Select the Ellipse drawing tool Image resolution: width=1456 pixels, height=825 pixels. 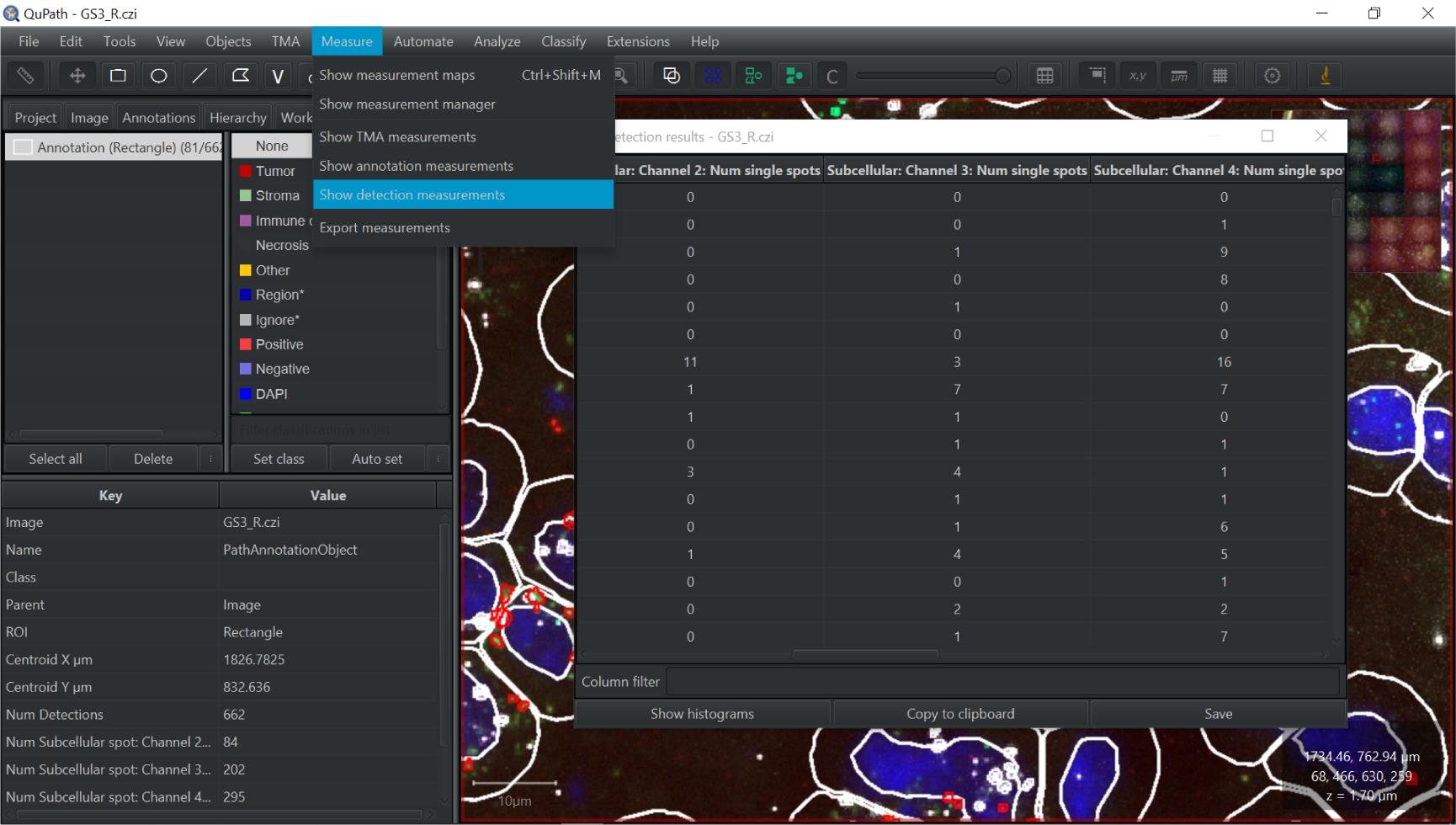point(158,76)
